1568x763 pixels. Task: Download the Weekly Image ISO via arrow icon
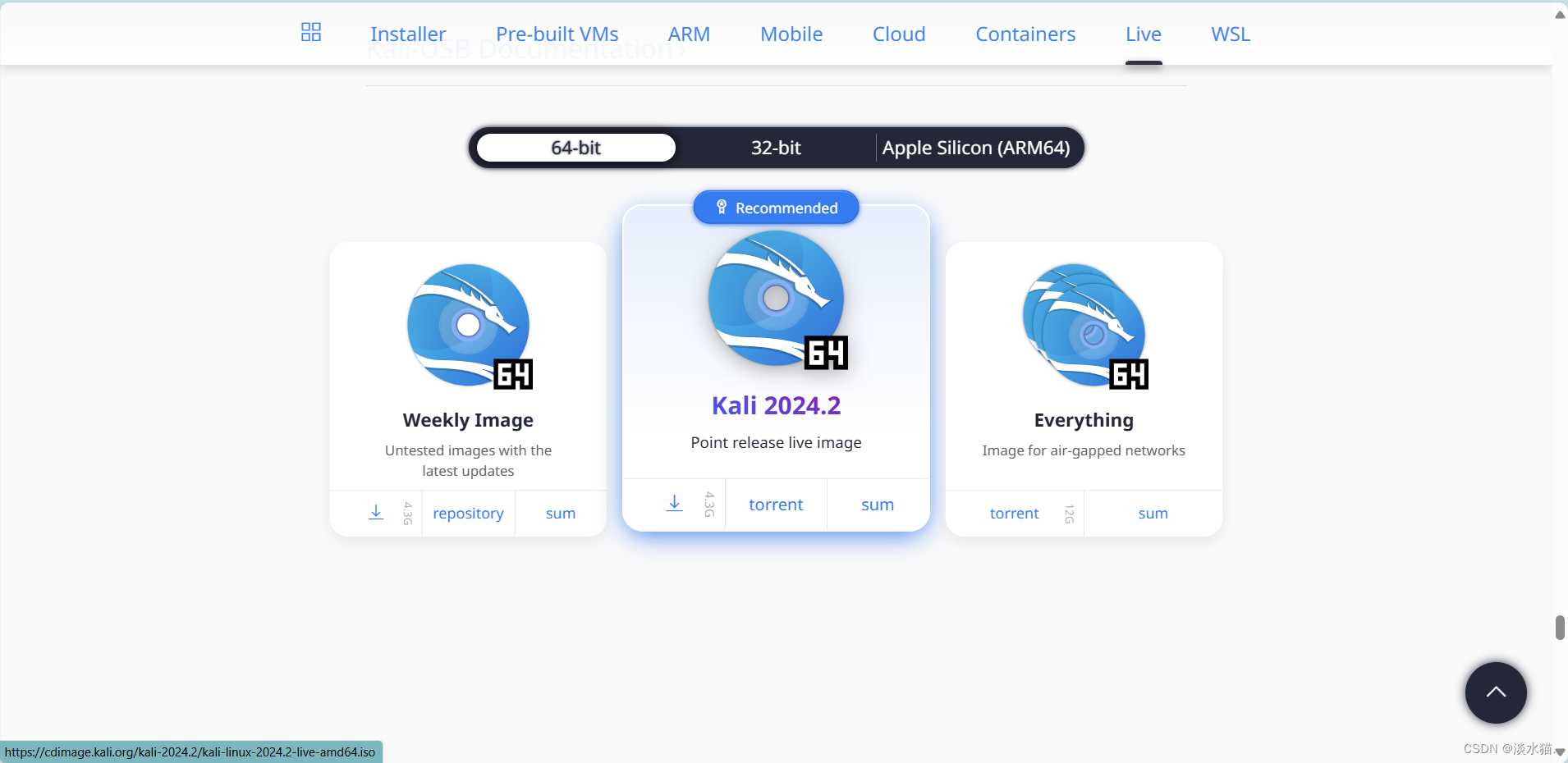376,513
